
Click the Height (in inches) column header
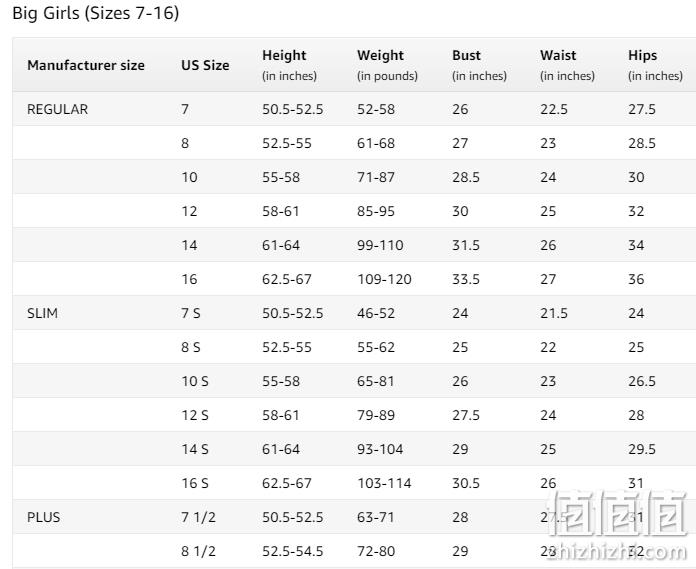289,65
